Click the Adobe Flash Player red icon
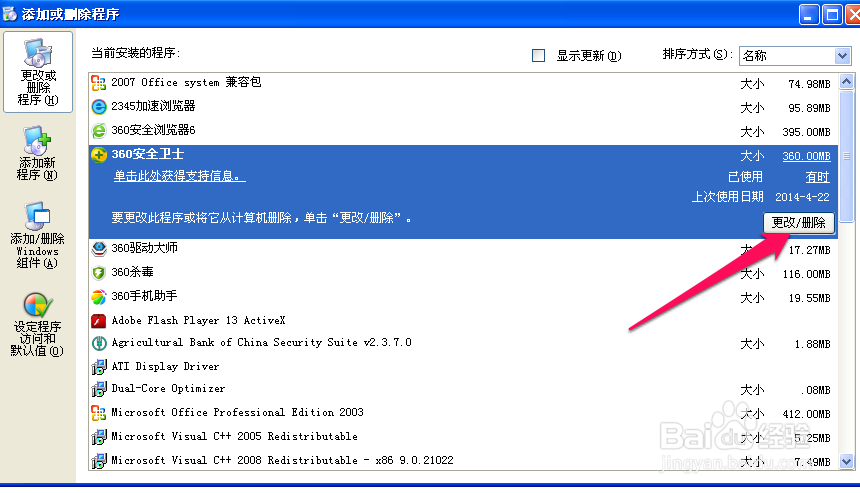The width and height of the screenshot is (860, 493). point(99,321)
